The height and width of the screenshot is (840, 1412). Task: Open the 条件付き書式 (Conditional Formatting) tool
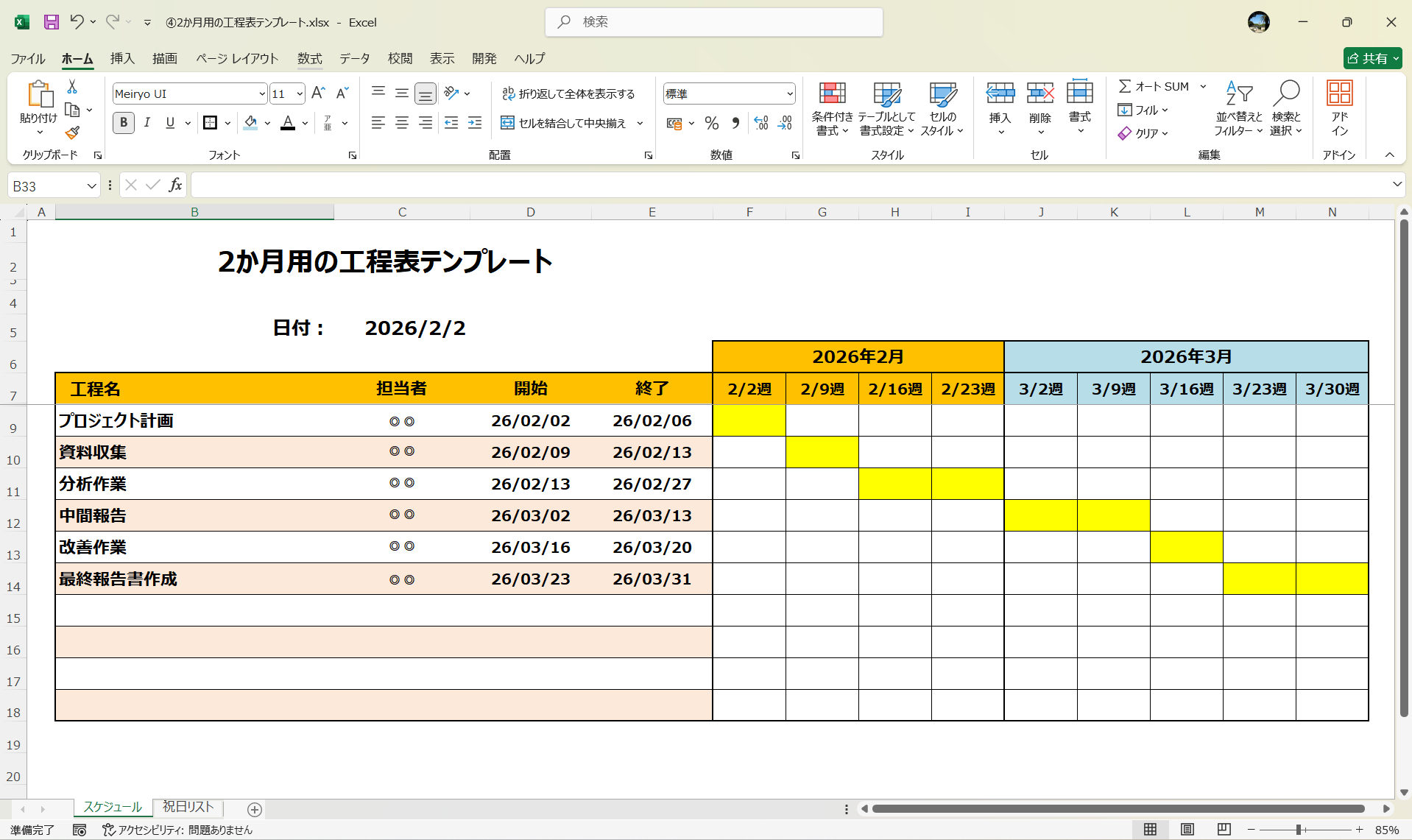click(x=831, y=108)
